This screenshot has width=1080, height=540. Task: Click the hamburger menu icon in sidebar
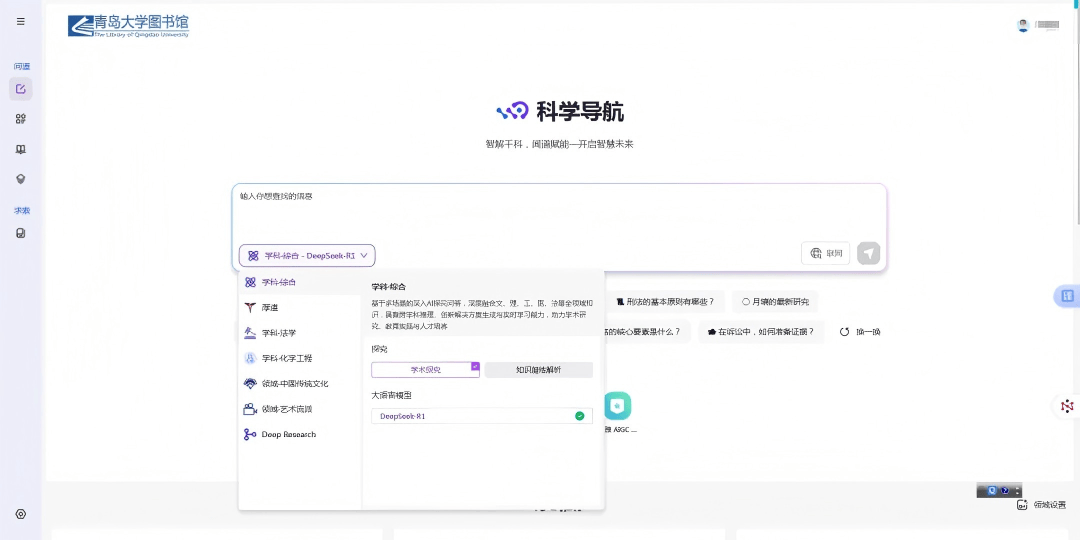click(21, 21)
